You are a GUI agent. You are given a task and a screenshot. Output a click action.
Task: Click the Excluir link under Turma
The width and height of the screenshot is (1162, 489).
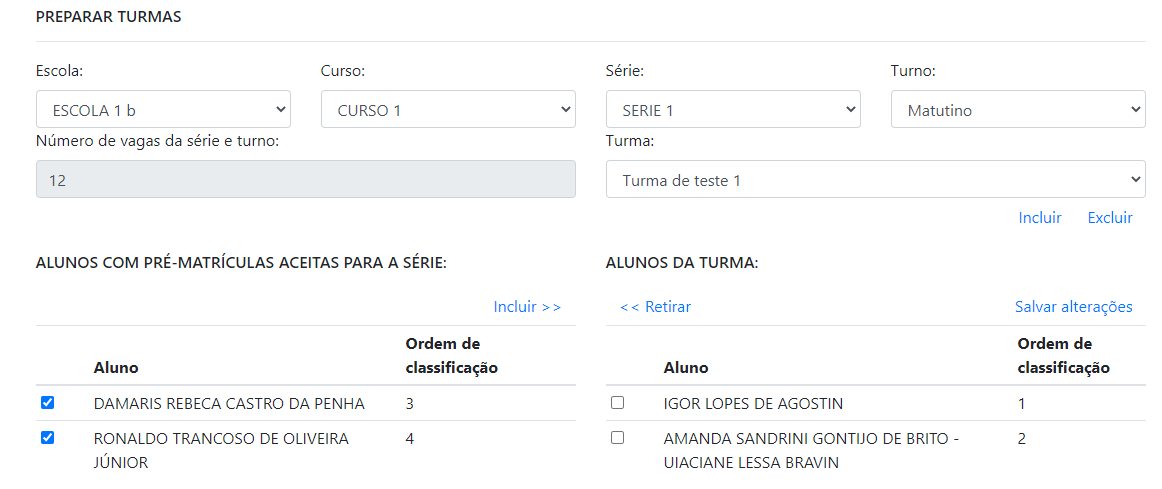tap(1110, 217)
